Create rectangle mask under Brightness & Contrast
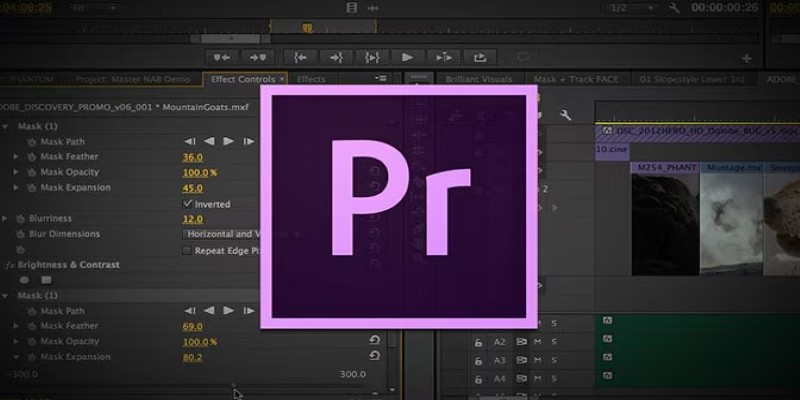Viewport: 800px width, 400px height. (x=46, y=280)
